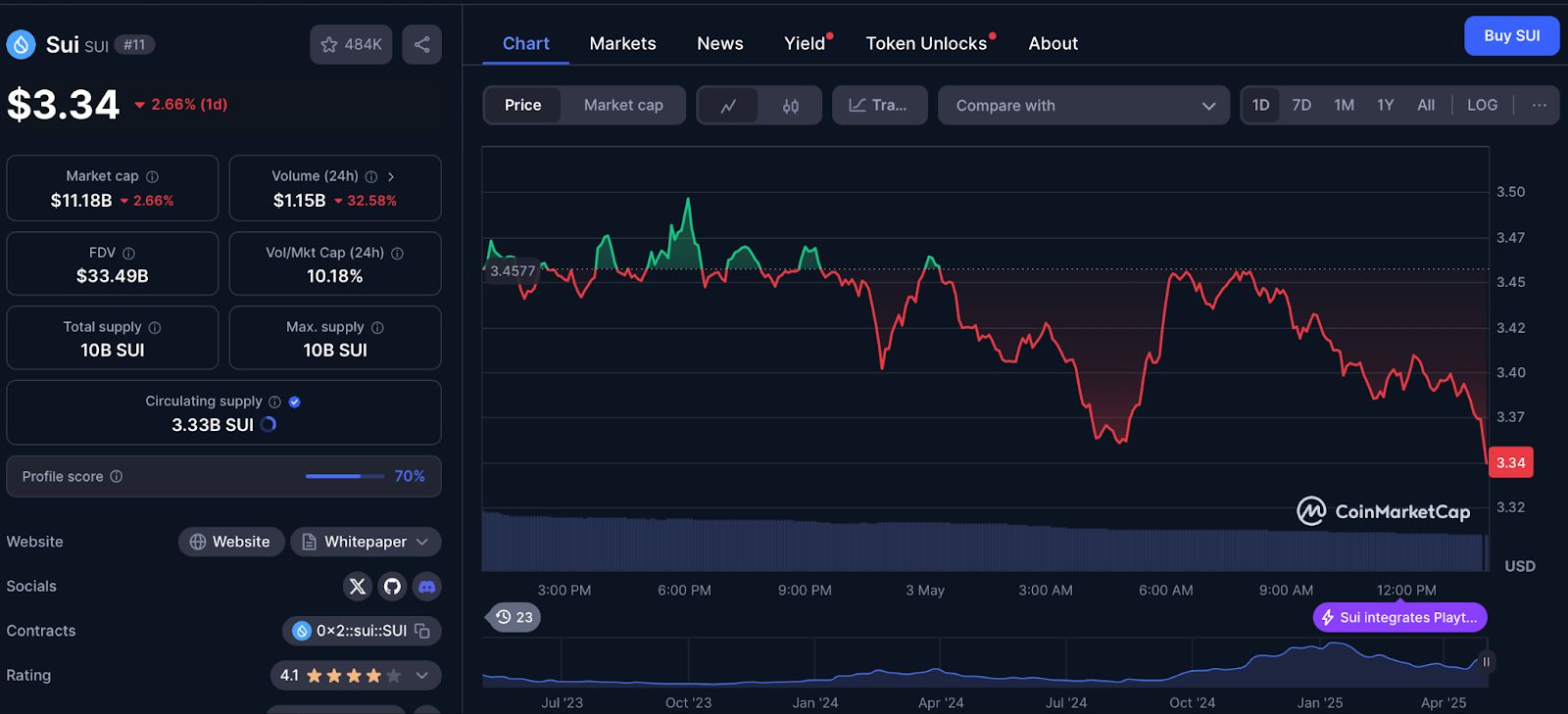This screenshot has width=1568, height=714.
Task: Open the chart more options ellipsis
Action: (x=1539, y=105)
